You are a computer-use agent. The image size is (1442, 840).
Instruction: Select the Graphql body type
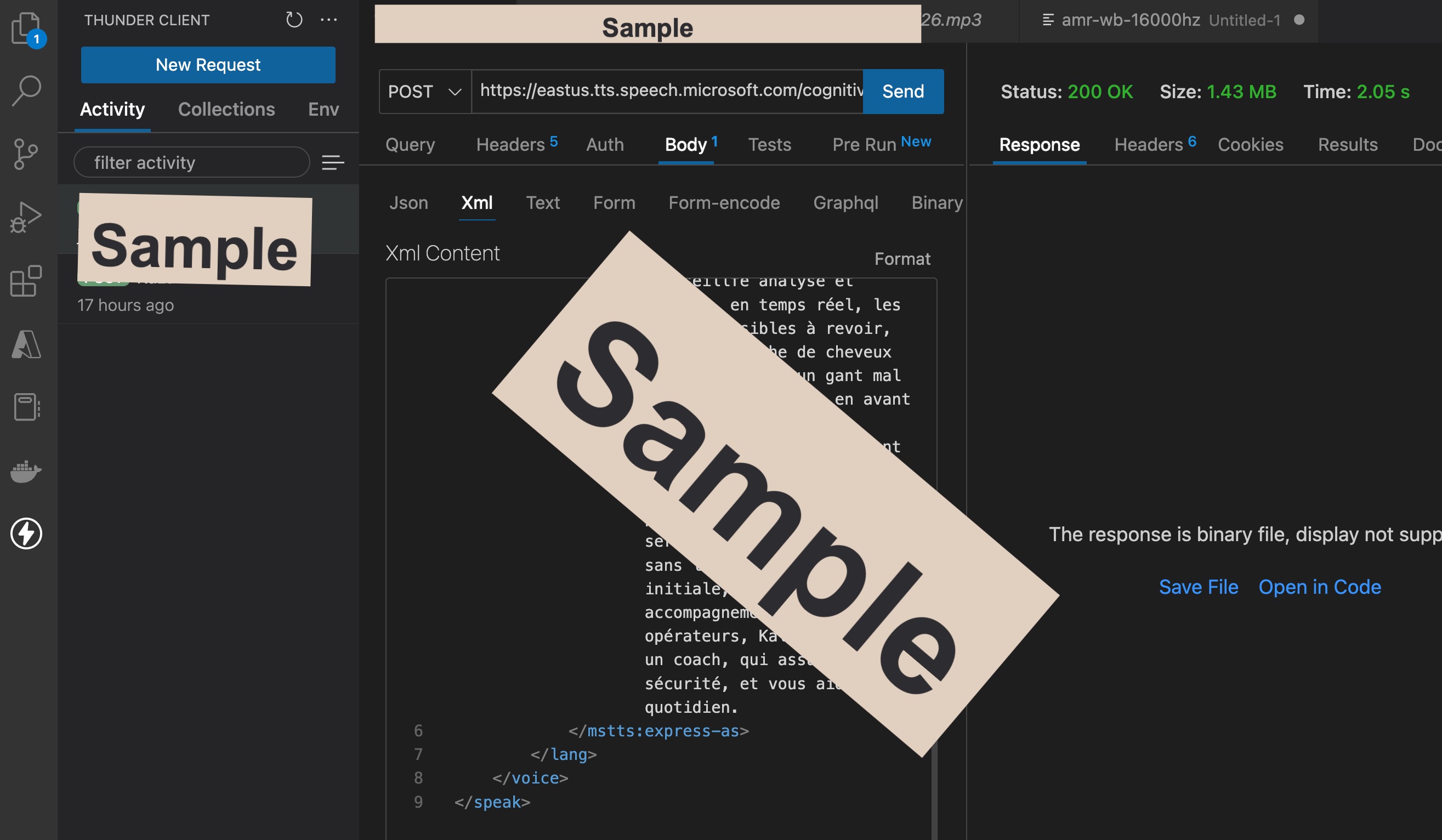[x=845, y=202]
